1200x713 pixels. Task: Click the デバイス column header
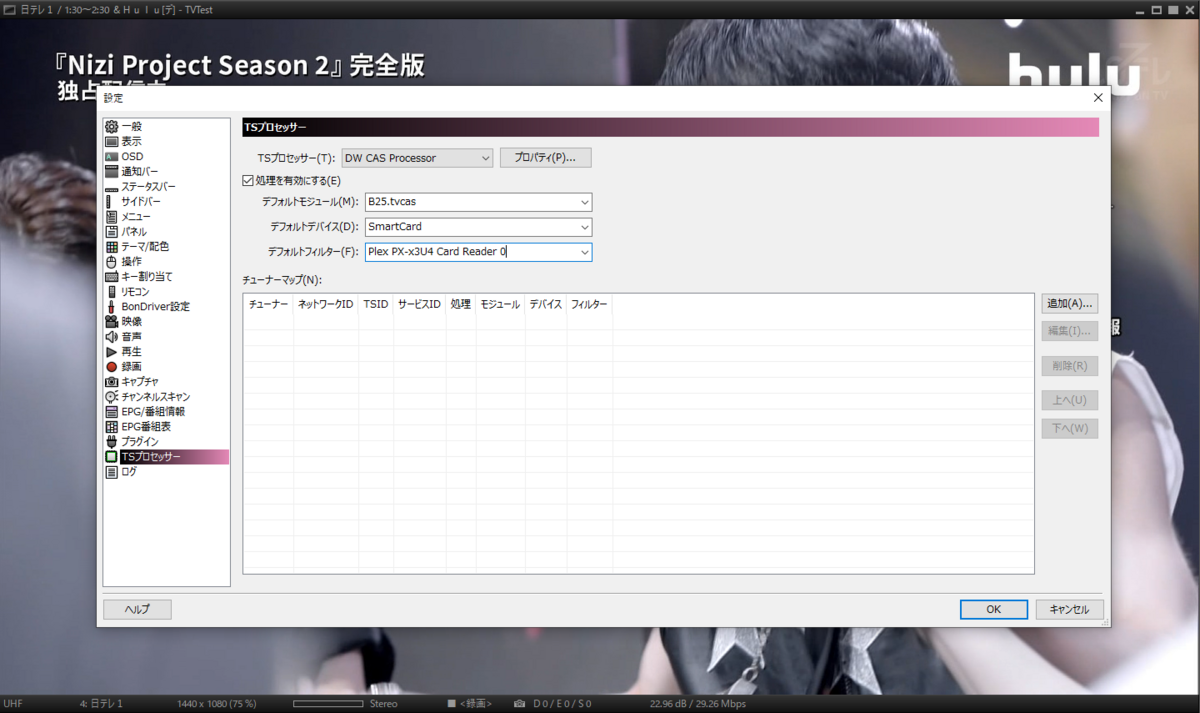[546, 304]
